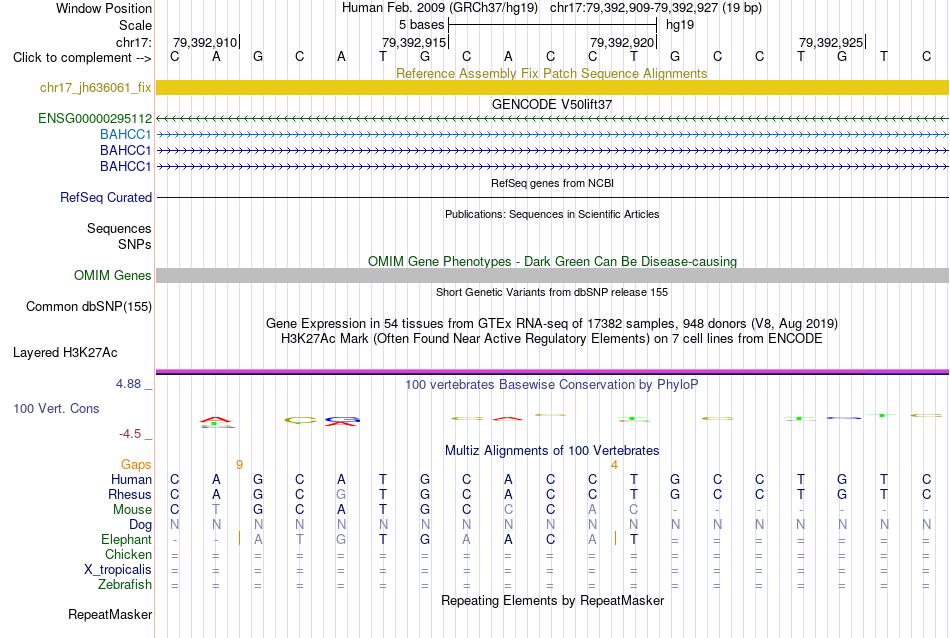Select the yellow fix patch alignment bar

[552, 87]
